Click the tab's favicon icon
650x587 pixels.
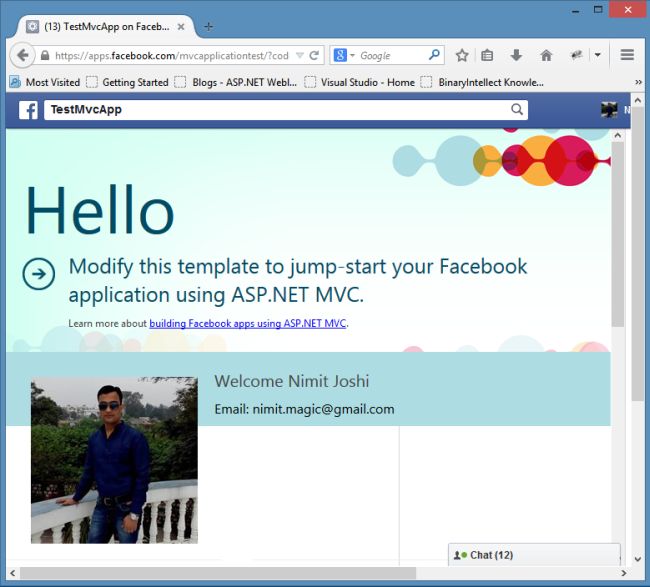(x=32, y=27)
